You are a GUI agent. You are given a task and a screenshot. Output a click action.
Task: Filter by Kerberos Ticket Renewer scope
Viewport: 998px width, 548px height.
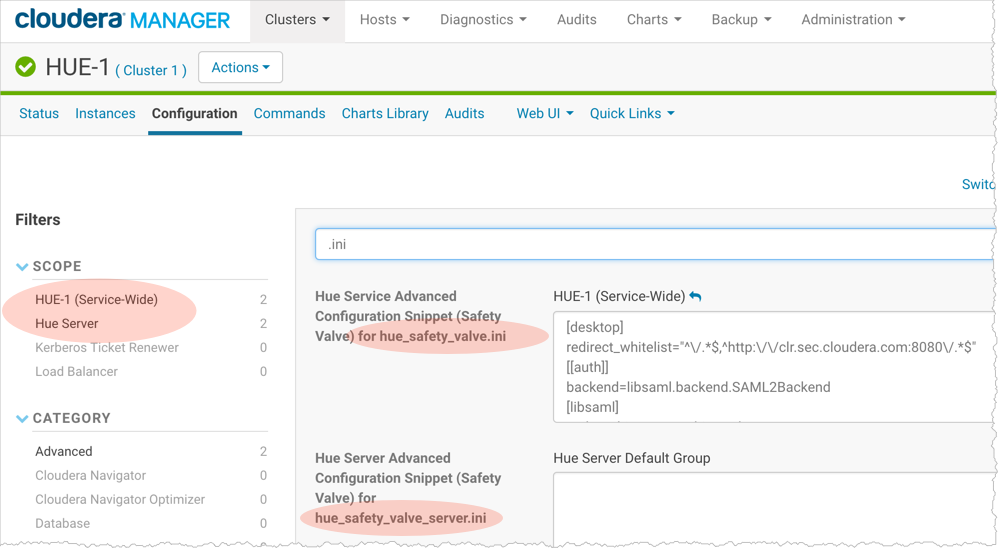tap(107, 348)
